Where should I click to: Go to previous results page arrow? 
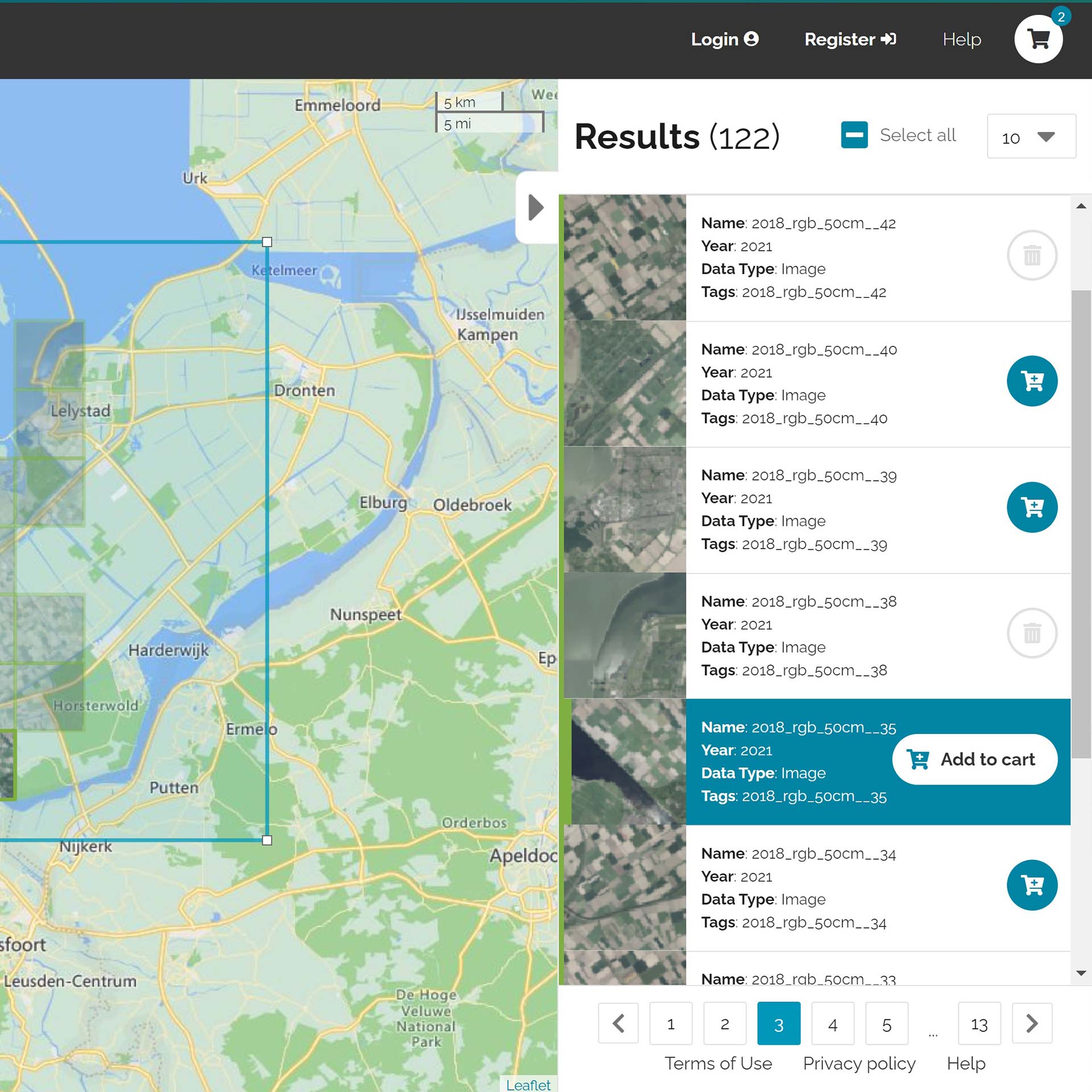click(x=618, y=1024)
